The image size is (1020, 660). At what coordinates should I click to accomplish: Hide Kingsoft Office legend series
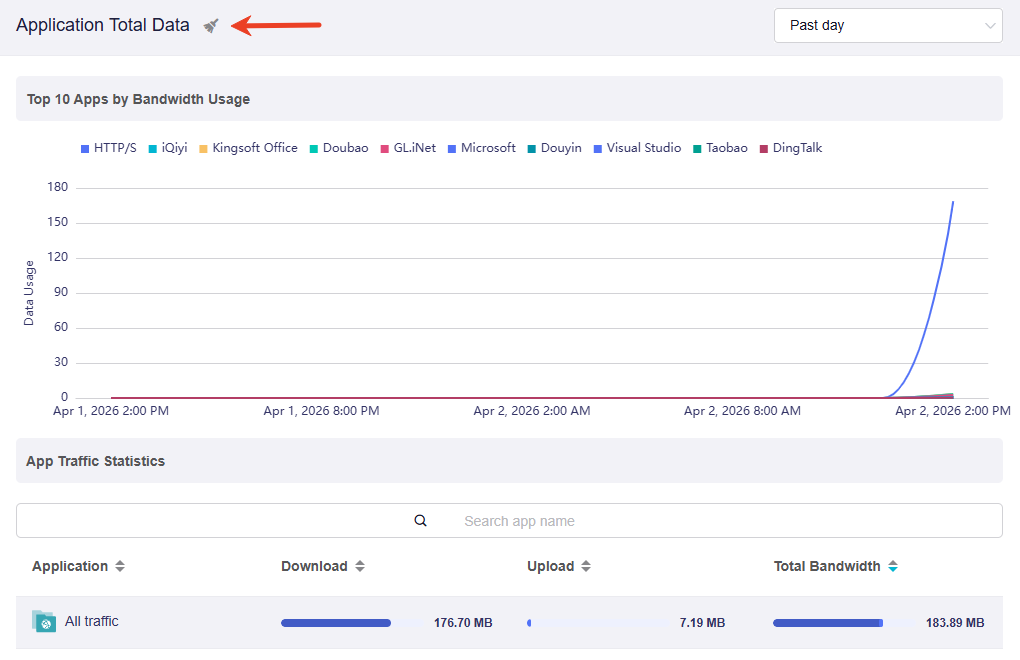click(248, 148)
